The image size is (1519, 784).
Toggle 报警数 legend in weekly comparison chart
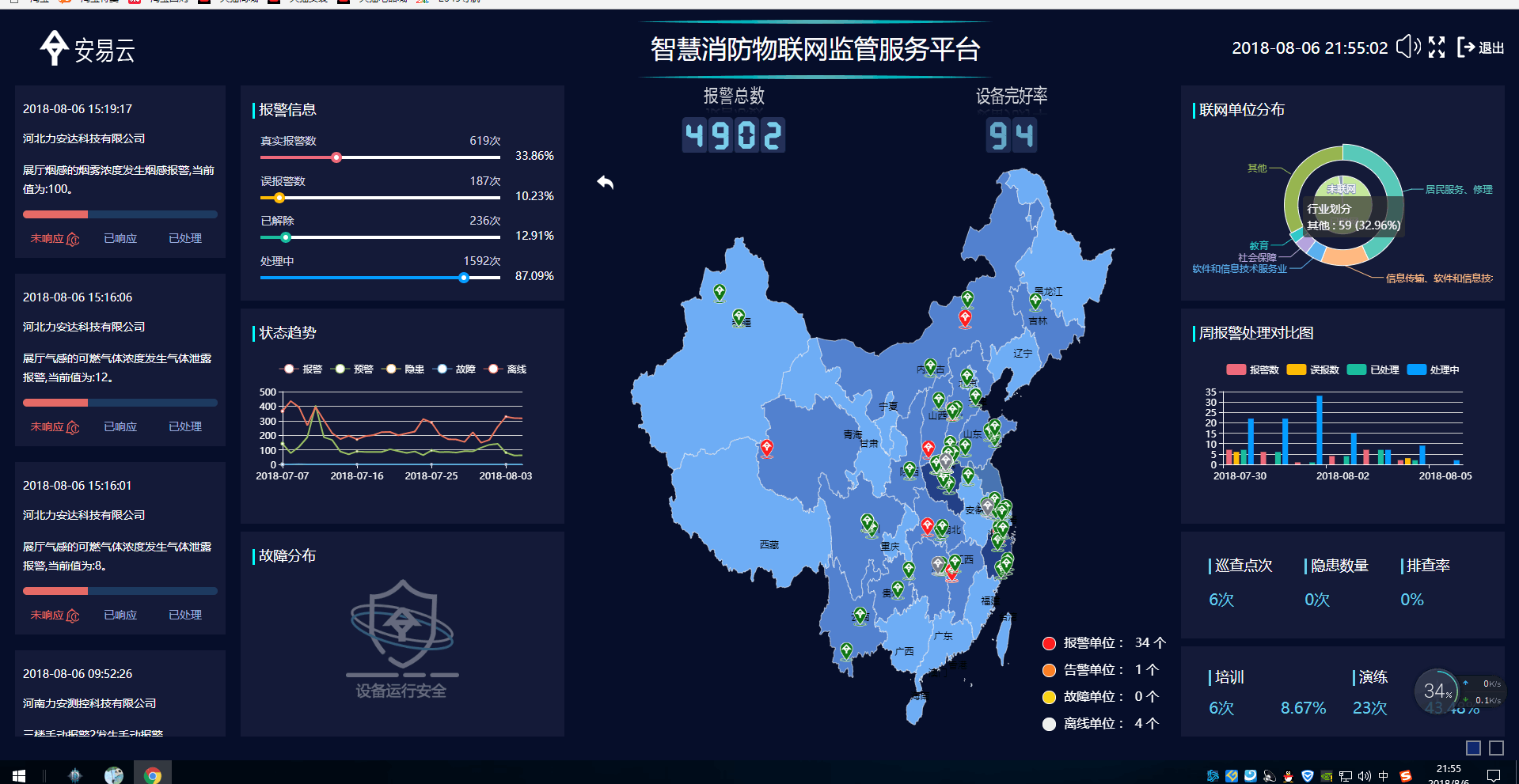pyautogui.click(x=1252, y=370)
